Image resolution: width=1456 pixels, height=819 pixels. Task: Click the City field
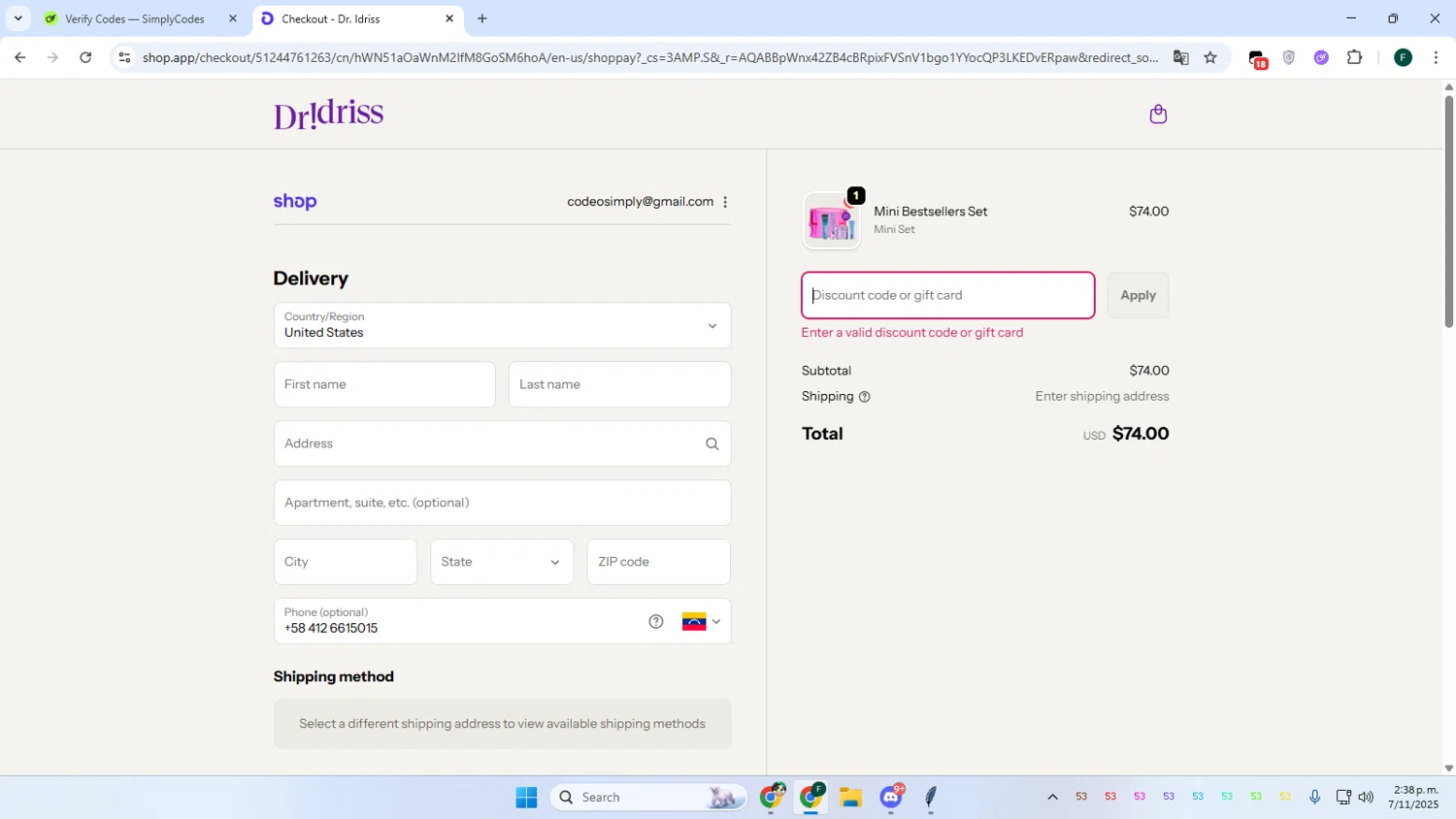point(346,562)
